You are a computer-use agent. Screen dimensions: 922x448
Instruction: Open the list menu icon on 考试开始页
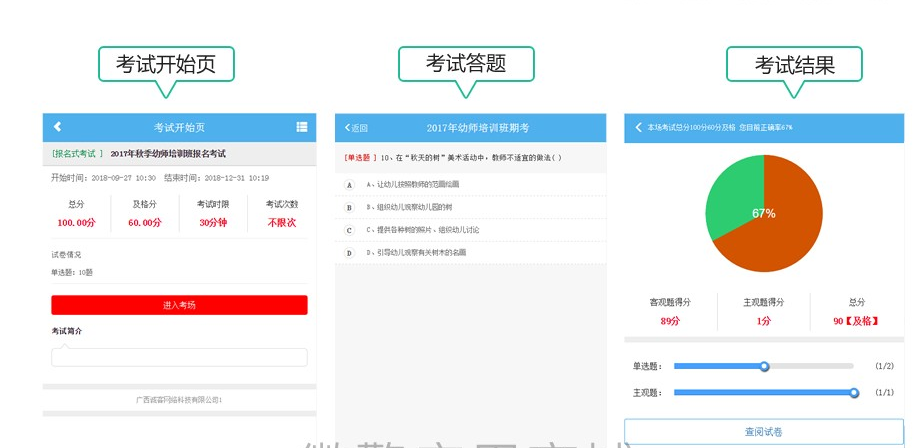(301, 127)
